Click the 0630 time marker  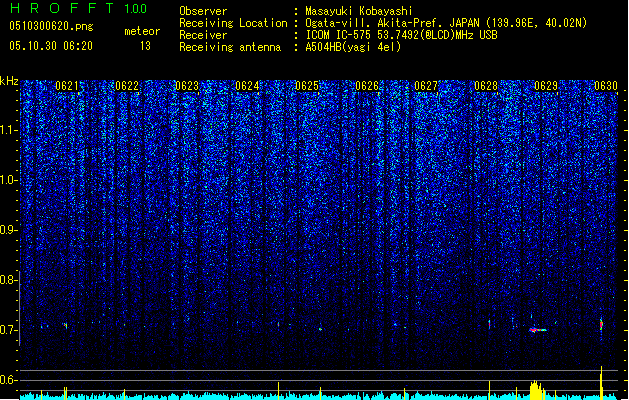(606, 86)
